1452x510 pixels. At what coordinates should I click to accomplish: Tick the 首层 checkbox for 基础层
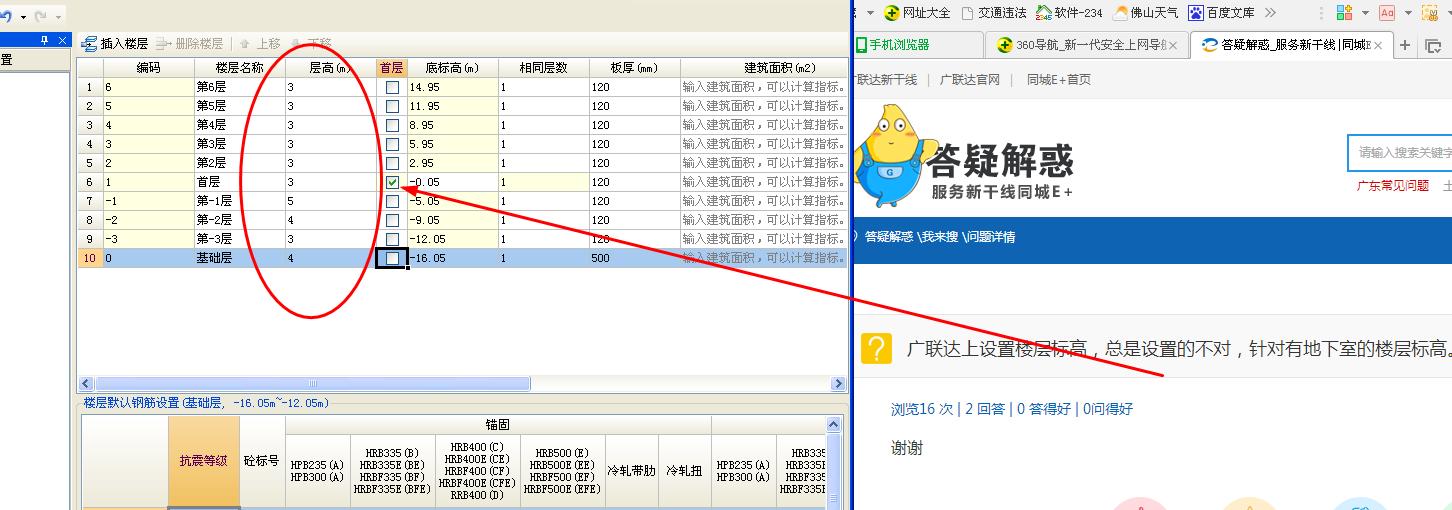click(392, 258)
